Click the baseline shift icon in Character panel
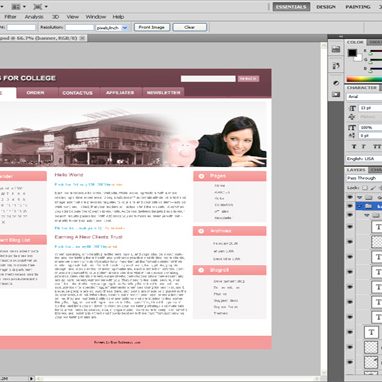 (352, 136)
